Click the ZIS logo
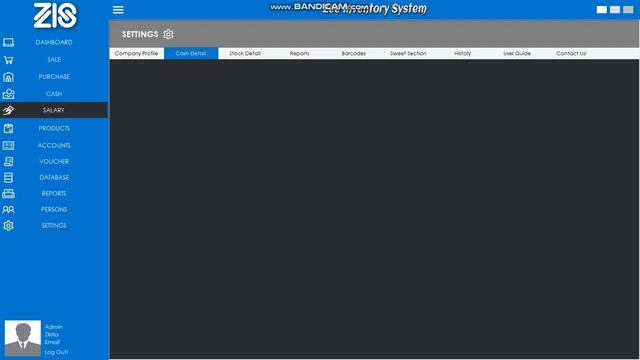640x360 pixels. (55, 16)
